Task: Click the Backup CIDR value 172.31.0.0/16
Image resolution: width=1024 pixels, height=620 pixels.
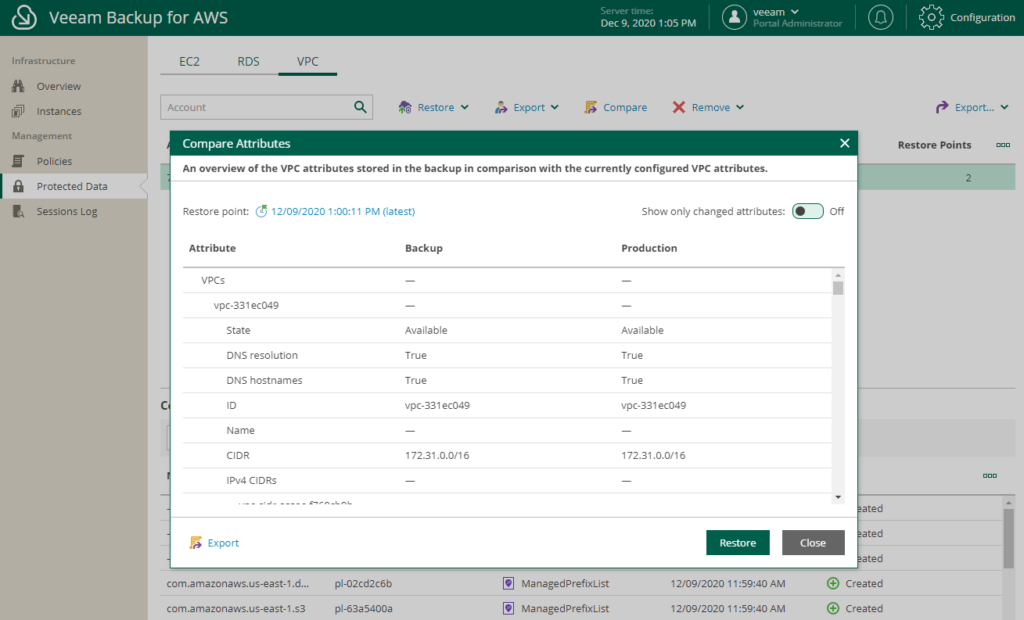Action: click(x=437, y=455)
